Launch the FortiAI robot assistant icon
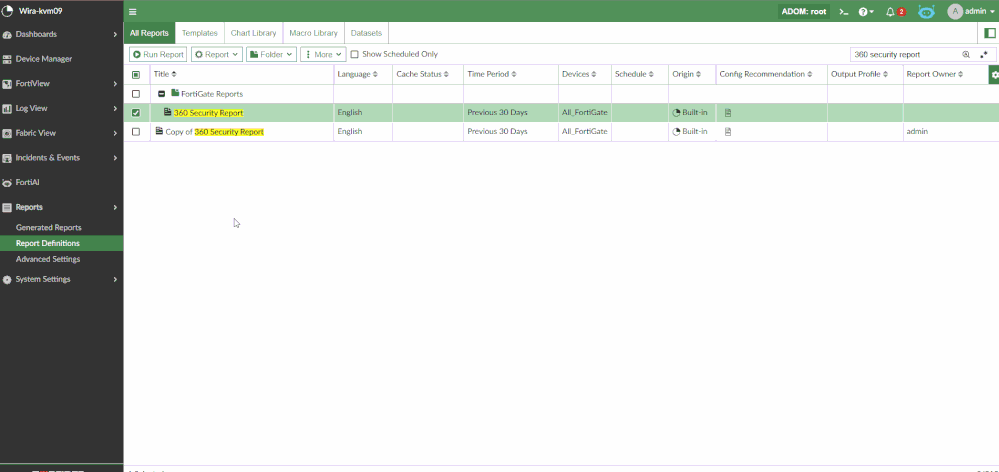 click(926, 11)
